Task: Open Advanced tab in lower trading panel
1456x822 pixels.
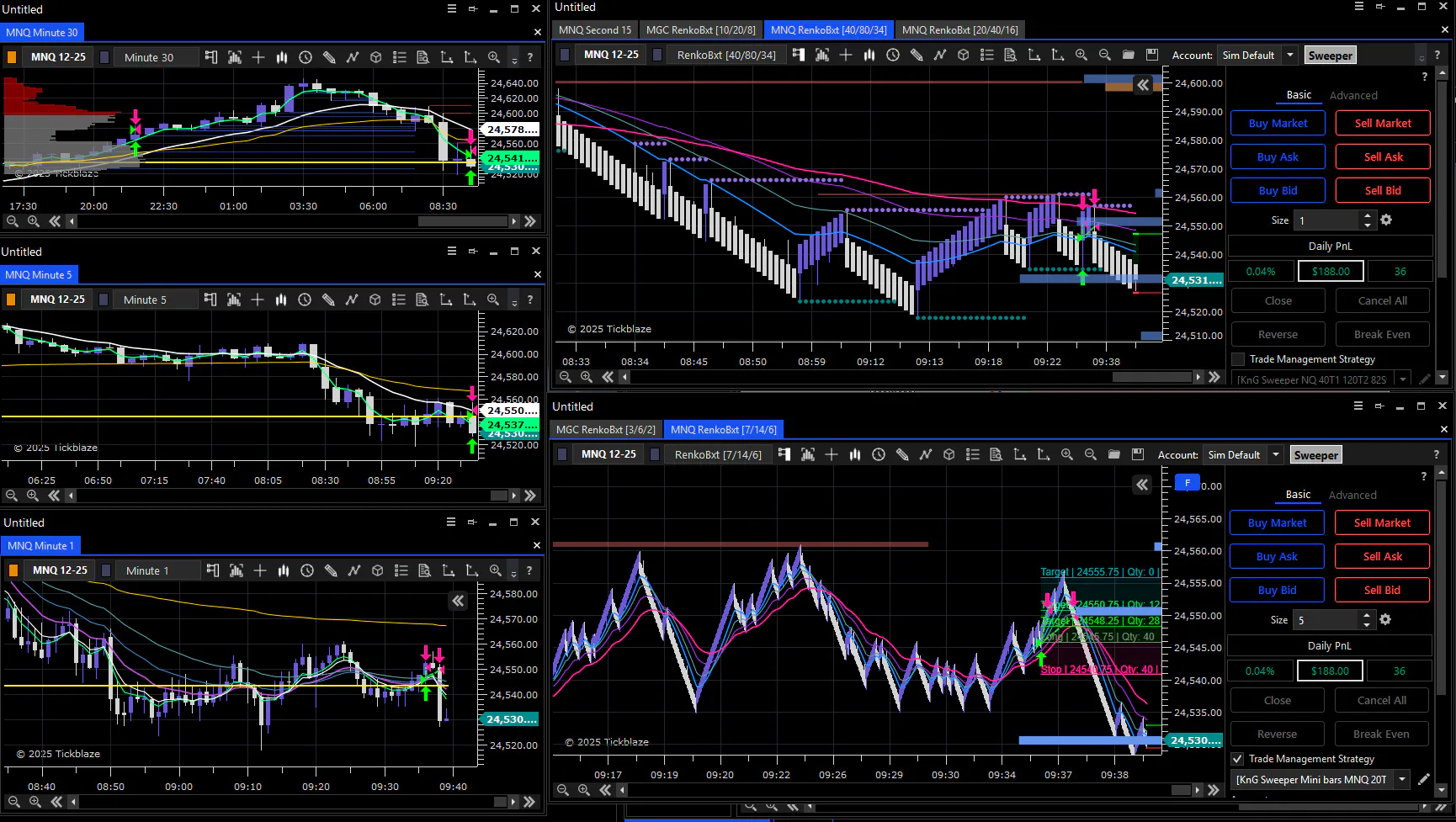Action: click(1352, 496)
